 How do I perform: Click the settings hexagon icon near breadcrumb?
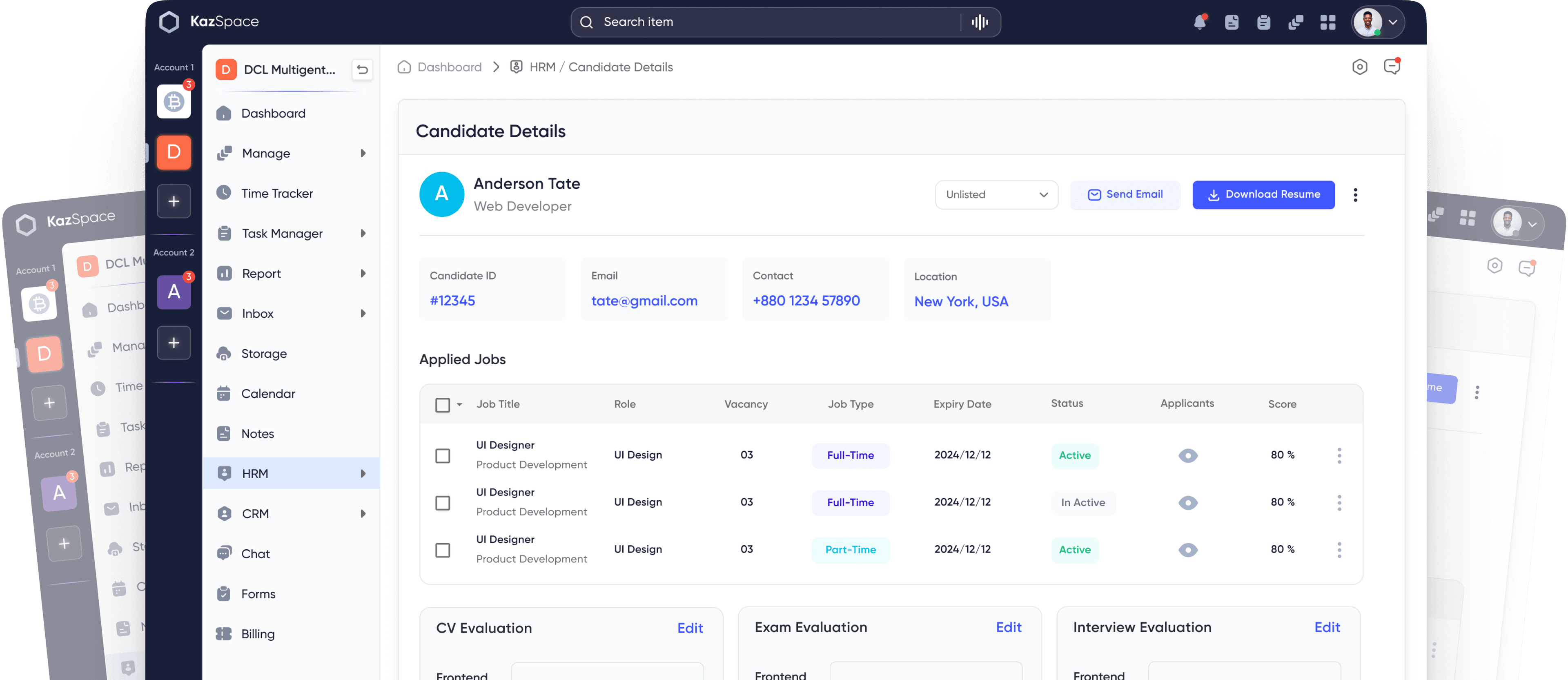coord(1359,67)
